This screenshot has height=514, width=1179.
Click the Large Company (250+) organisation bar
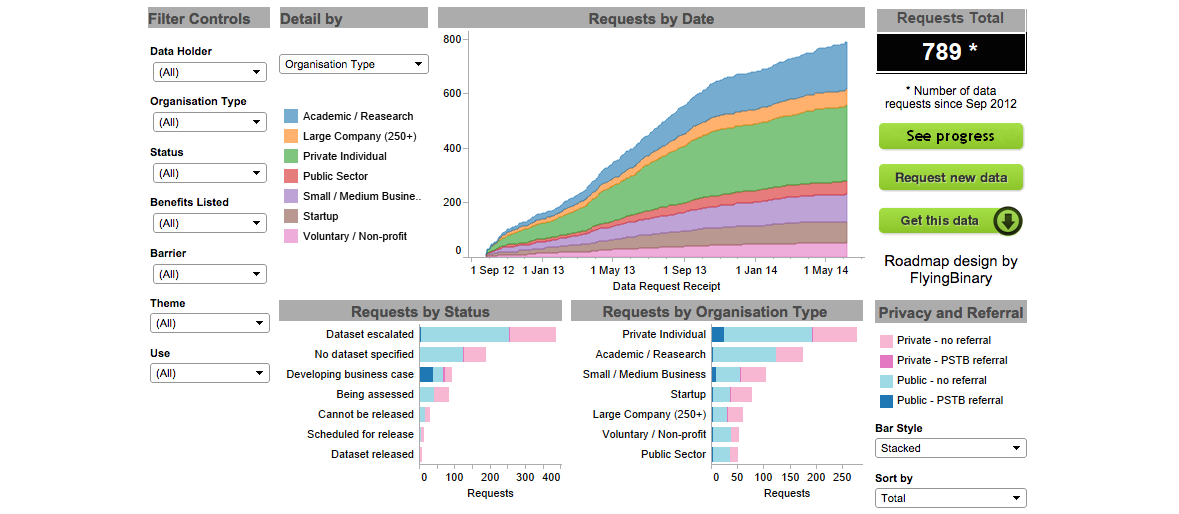pyautogui.click(x=727, y=414)
